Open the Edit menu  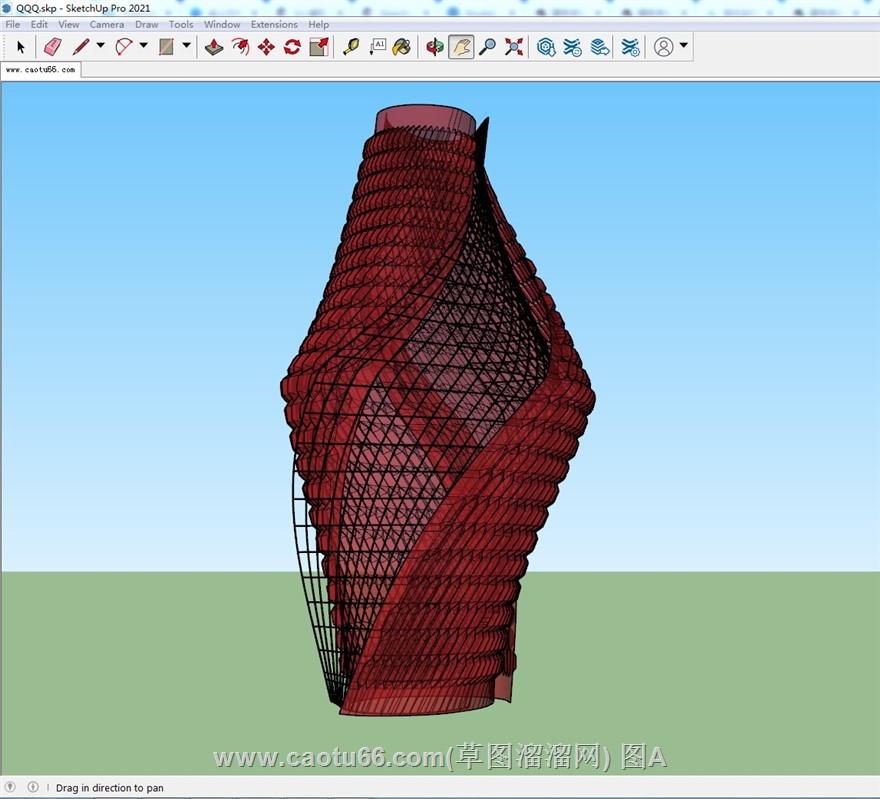tap(39, 24)
